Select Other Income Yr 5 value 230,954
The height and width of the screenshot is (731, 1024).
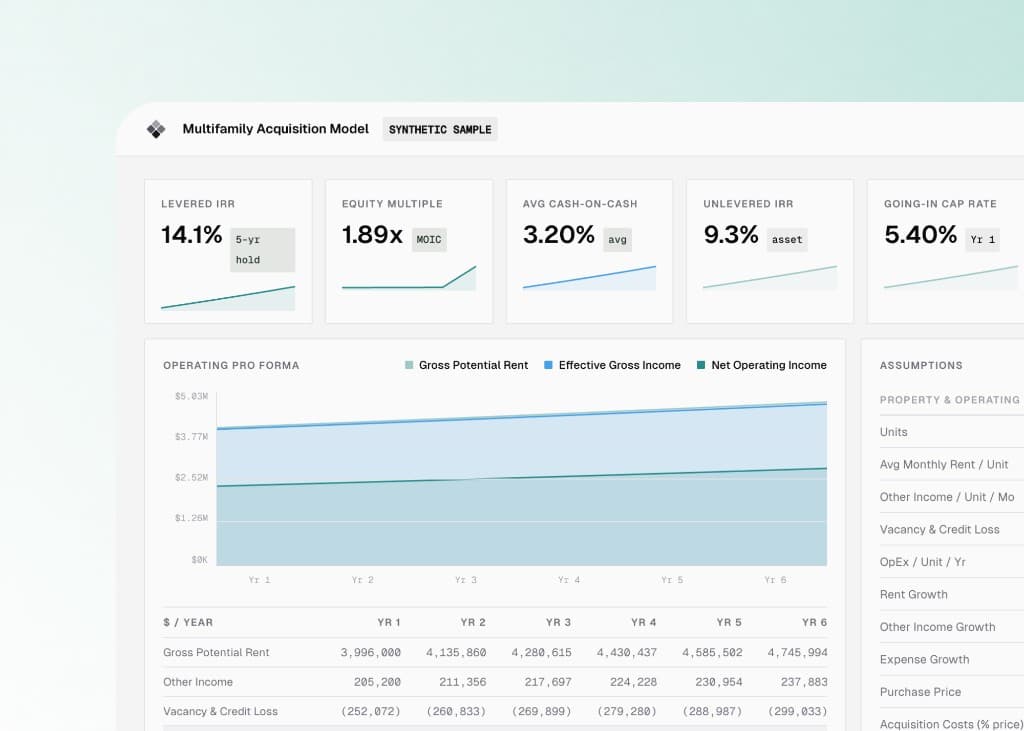click(x=718, y=682)
